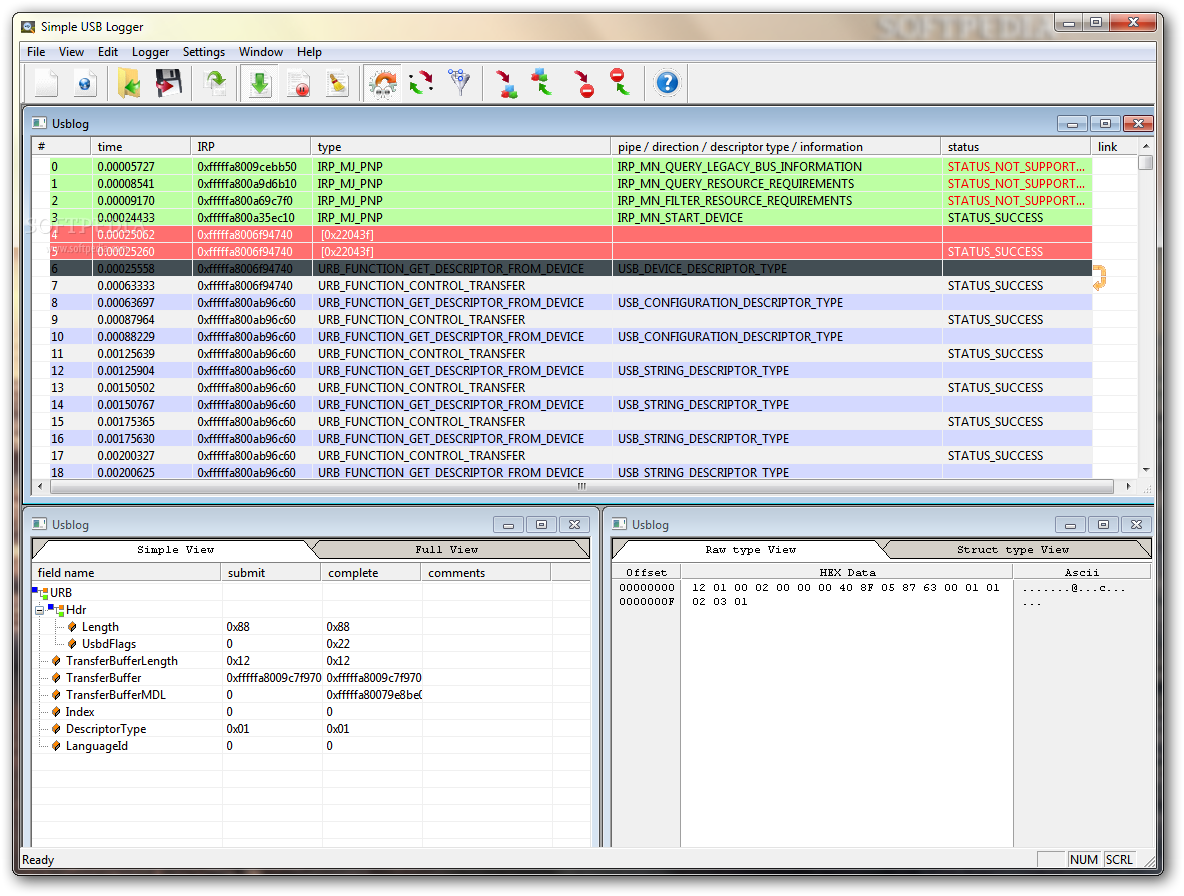1184x896 pixels.
Task: Click the SCRL status bar indicator
Action: [1119, 859]
